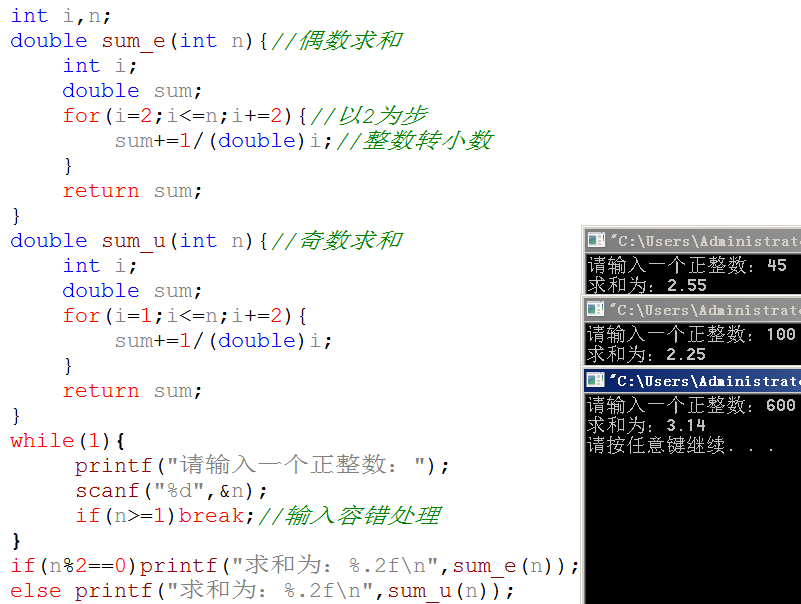Image resolution: width=801 pixels, height=604 pixels.
Task: Click the sum_u function name in its definition
Action: point(133,241)
